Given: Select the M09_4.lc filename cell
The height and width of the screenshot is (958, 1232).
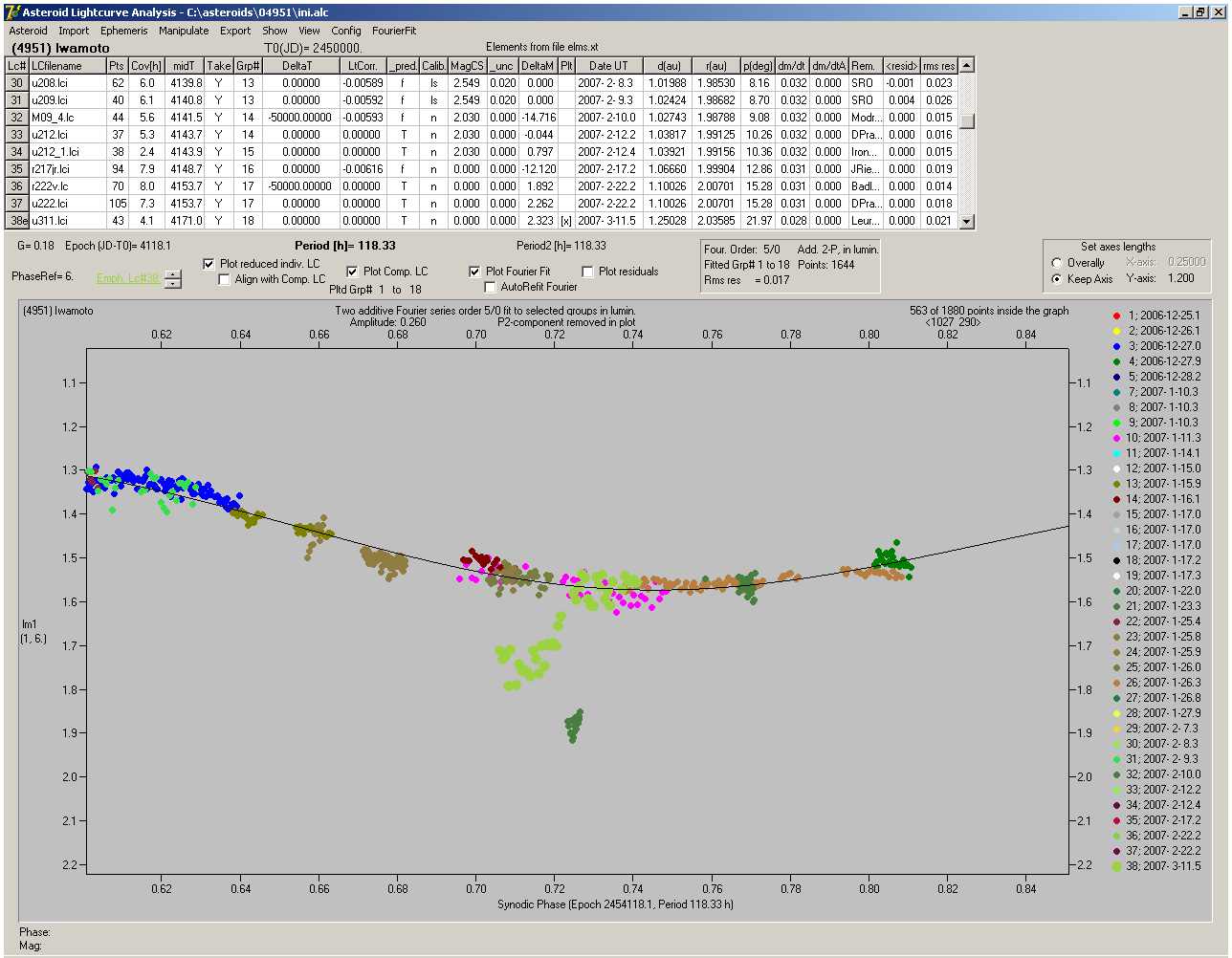Looking at the screenshot, I should (67, 118).
